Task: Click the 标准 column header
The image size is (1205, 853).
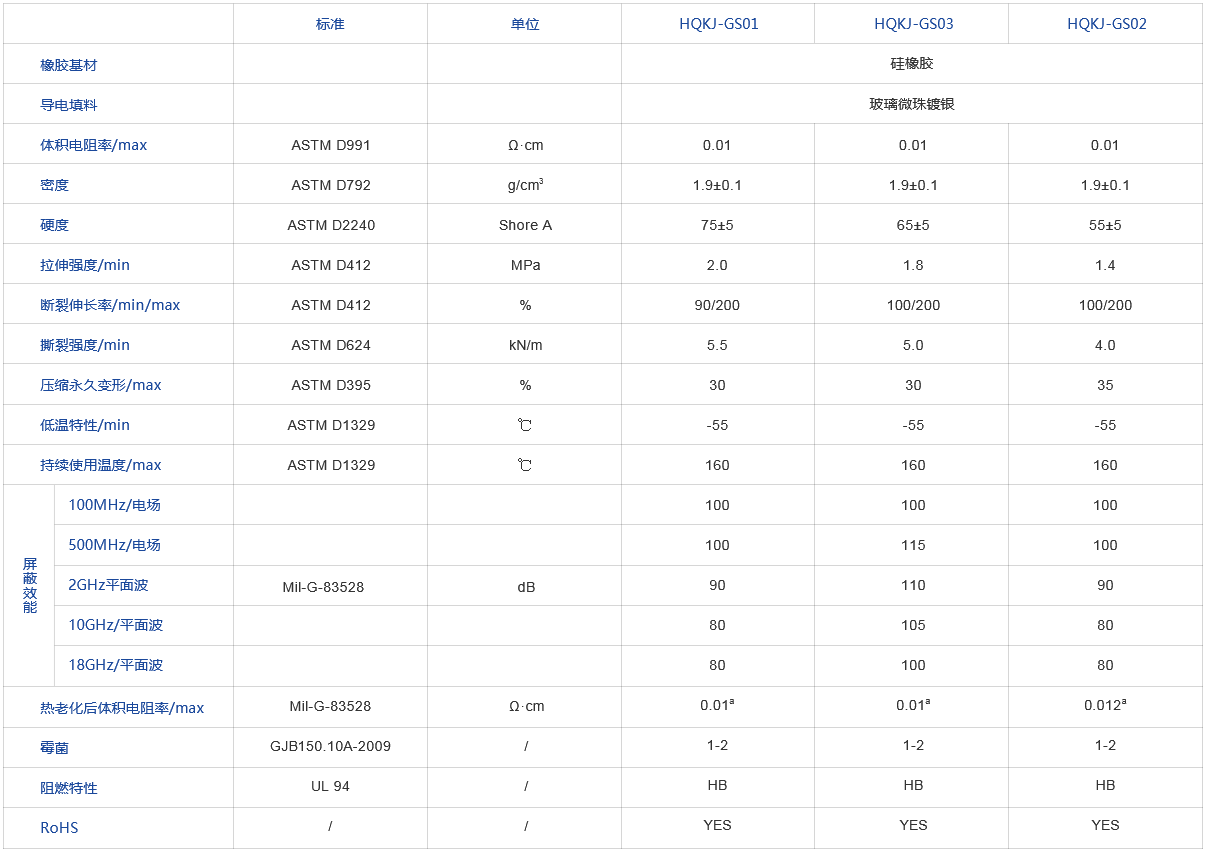Action: 330,24
